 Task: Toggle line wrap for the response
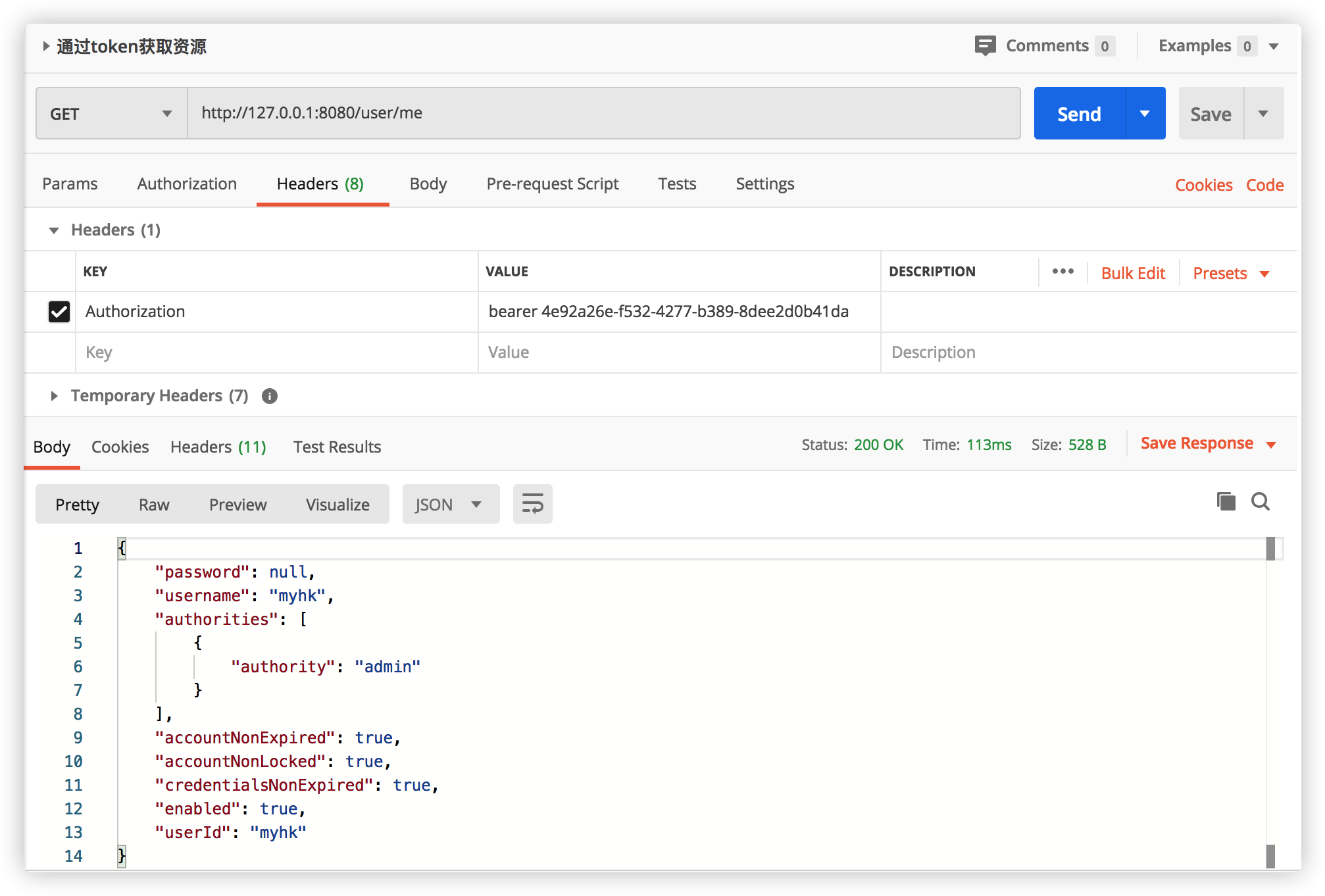pos(532,505)
